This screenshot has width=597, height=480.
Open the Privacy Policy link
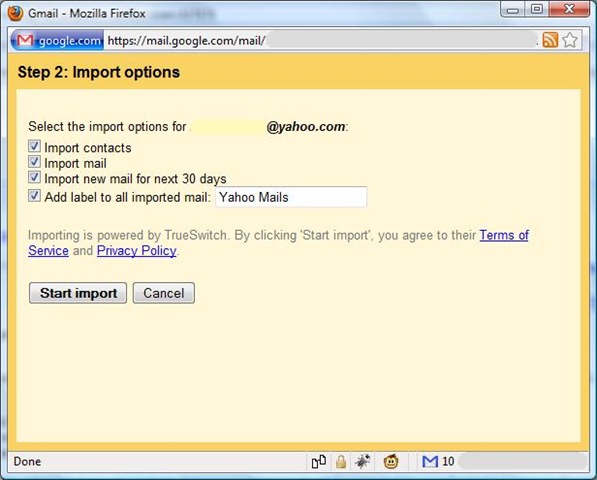(x=136, y=250)
